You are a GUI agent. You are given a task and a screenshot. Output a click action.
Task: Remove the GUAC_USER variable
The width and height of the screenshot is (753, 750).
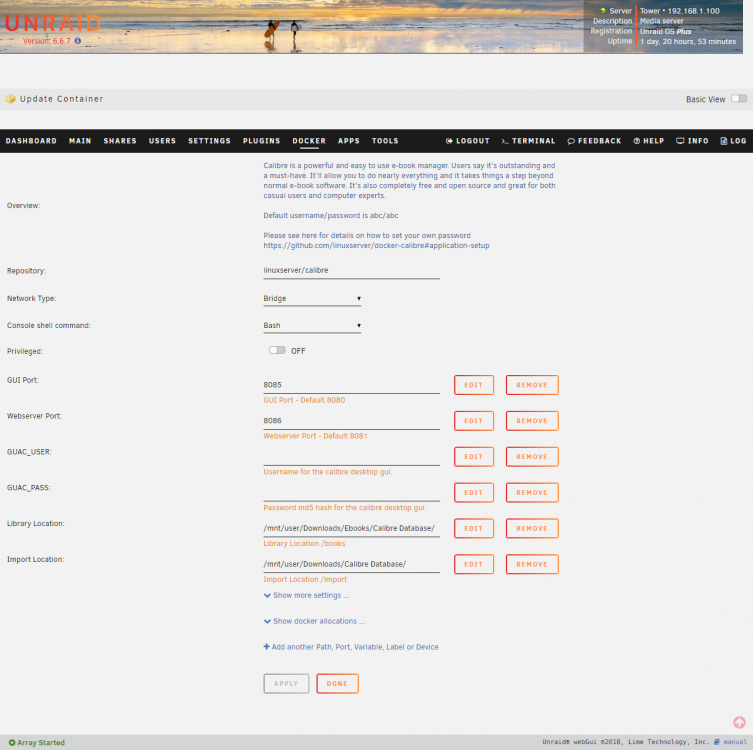pyautogui.click(x=532, y=457)
